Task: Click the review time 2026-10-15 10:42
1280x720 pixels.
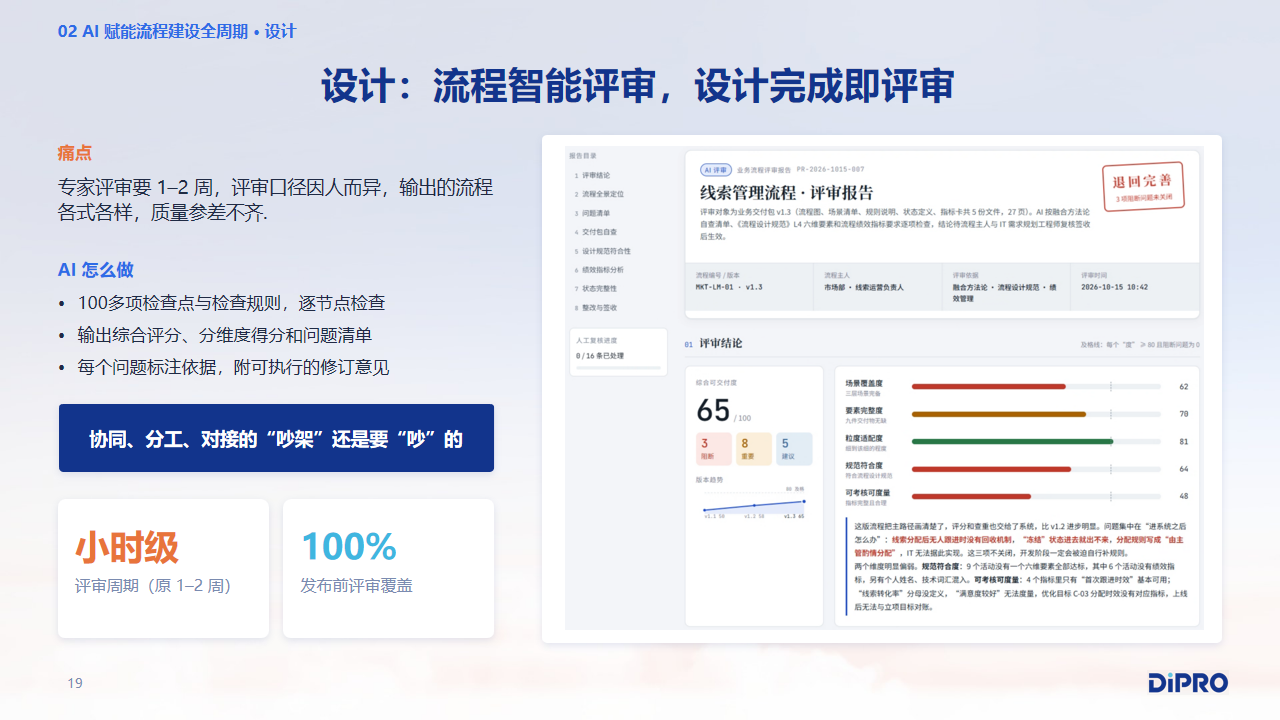Action: pos(1114,287)
